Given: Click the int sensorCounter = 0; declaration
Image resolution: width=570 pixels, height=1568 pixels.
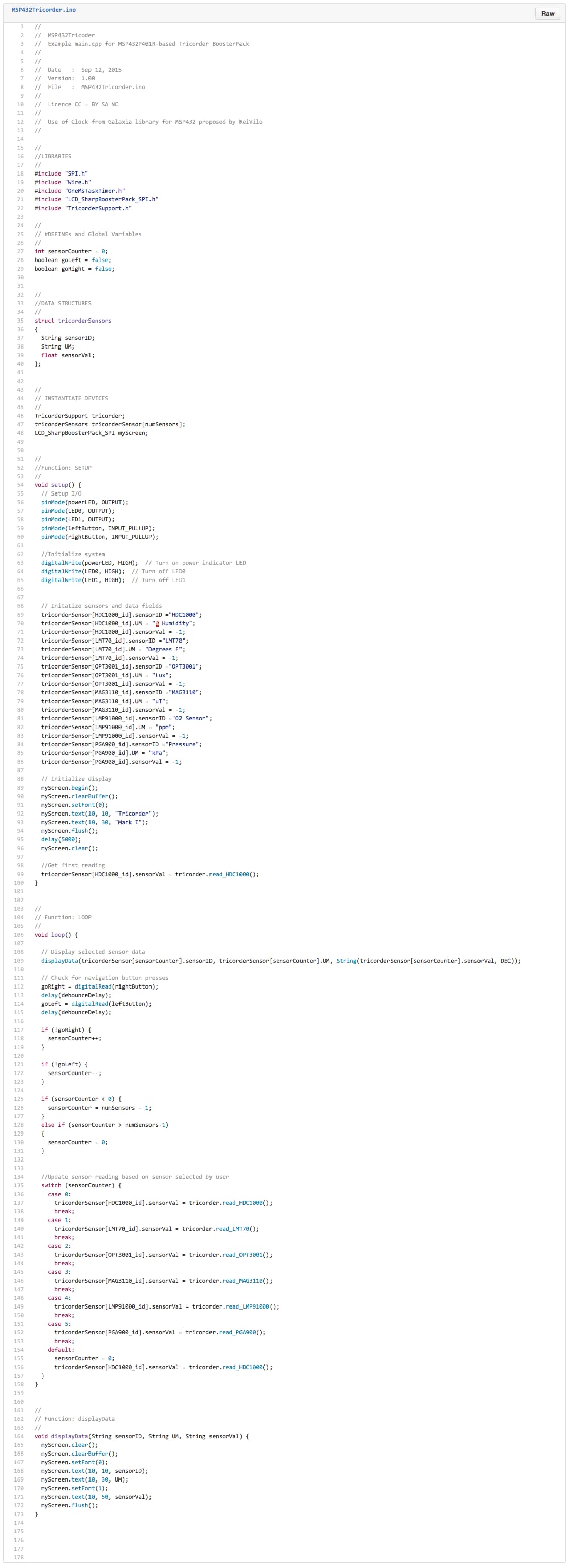Looking at the screenshot, I should coord(71,251).
